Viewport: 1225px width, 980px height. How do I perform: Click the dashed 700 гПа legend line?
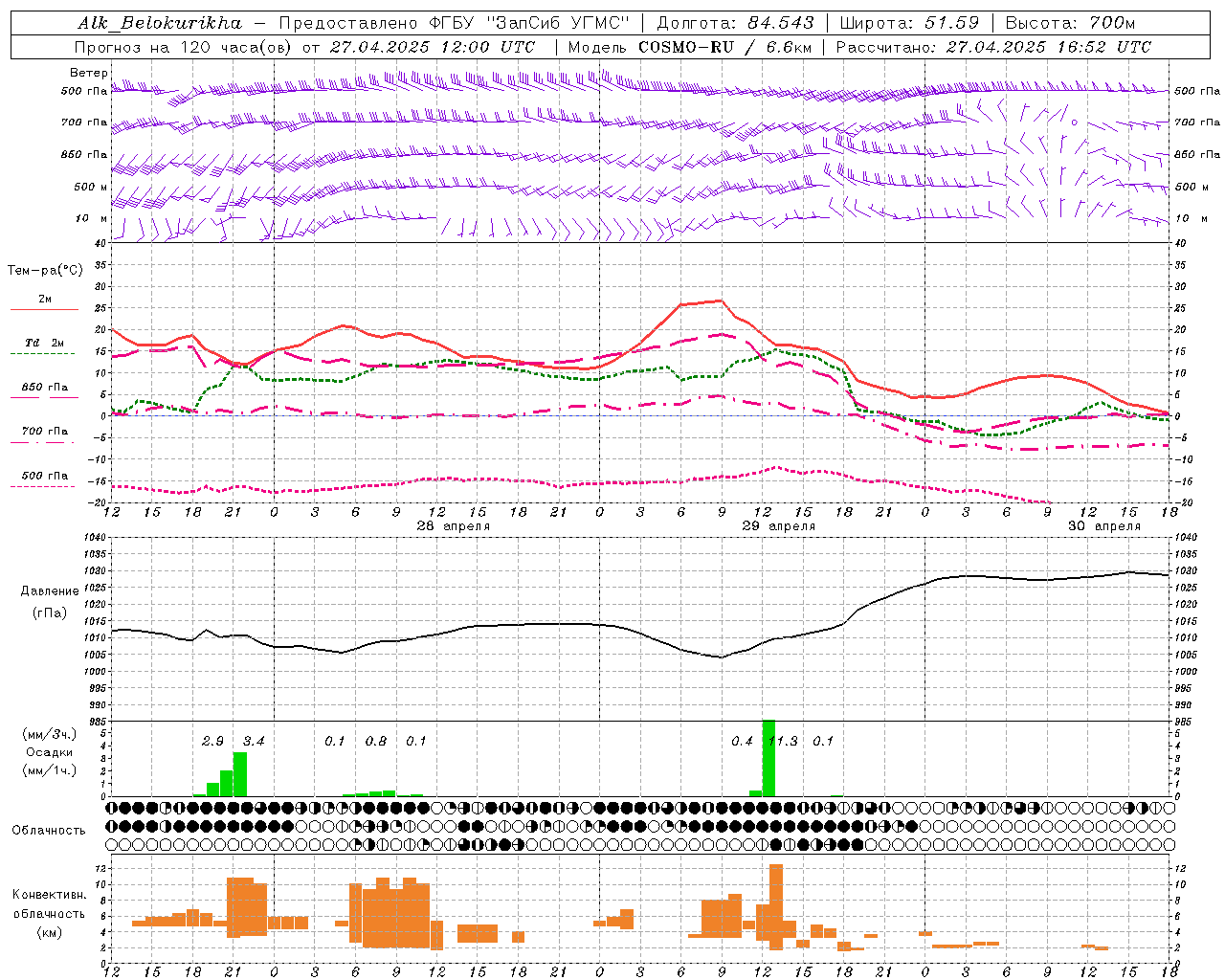pyautogui.click(x=44, y=443)
